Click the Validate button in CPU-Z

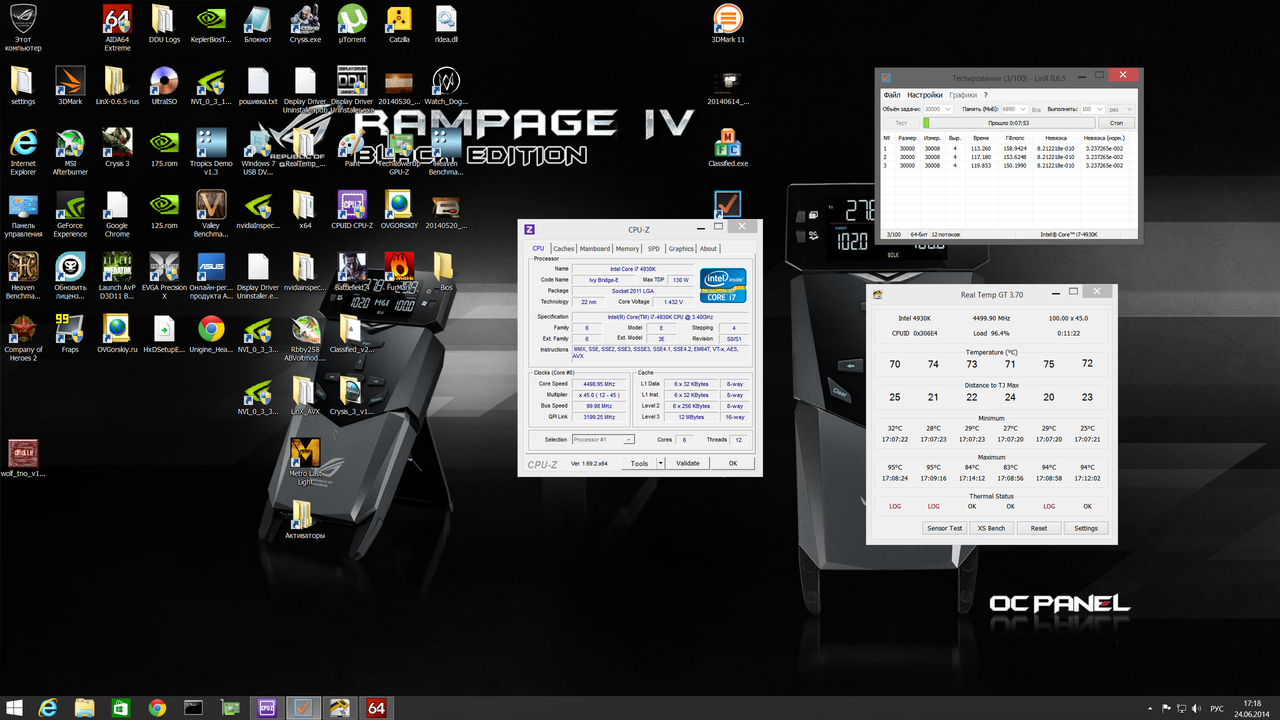point(688,463)
